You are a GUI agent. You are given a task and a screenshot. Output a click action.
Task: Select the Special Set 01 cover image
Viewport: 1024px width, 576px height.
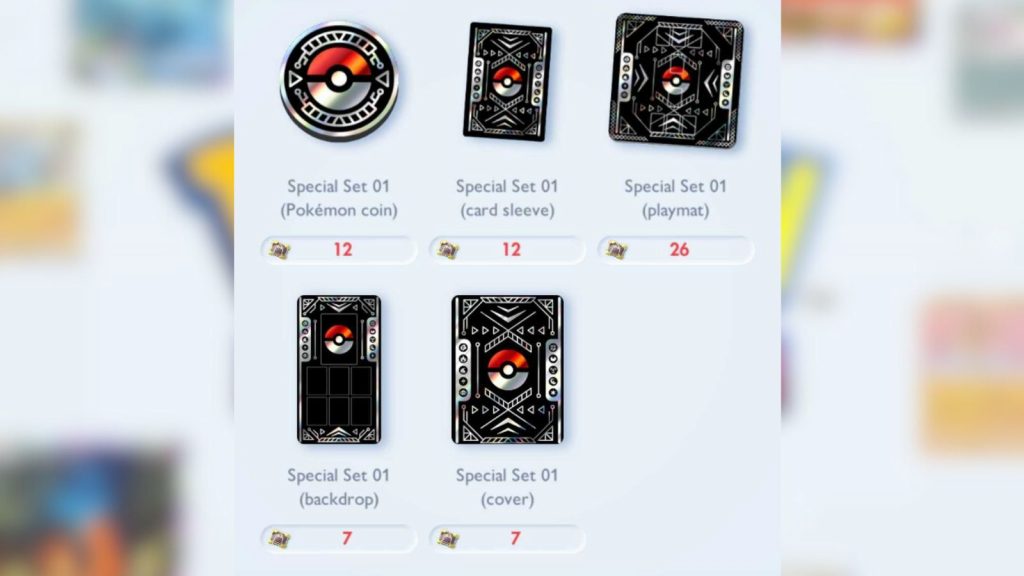(x=507, y=370)
